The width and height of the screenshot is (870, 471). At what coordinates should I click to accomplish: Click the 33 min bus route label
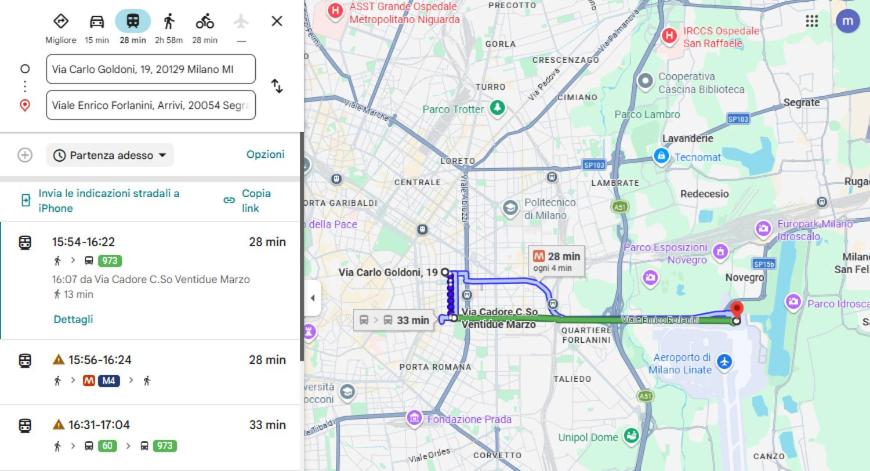coord(393,320)
